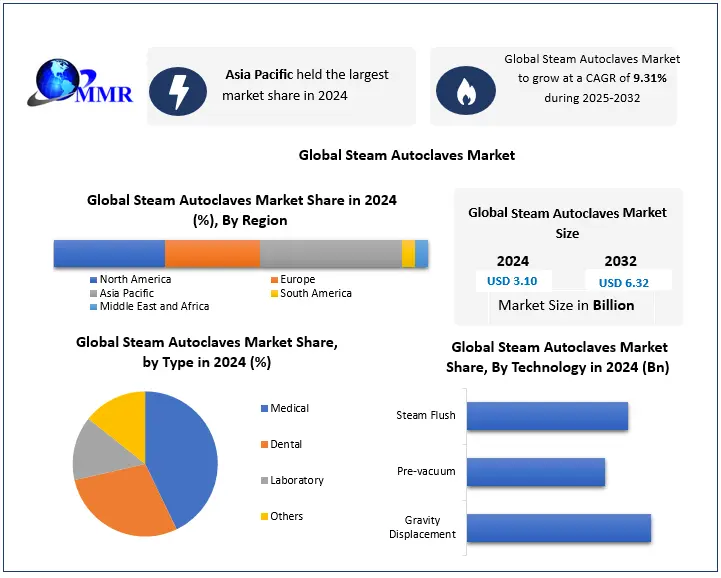
Task: Click the USD 3.10 value box
Action: coord(512,281)
